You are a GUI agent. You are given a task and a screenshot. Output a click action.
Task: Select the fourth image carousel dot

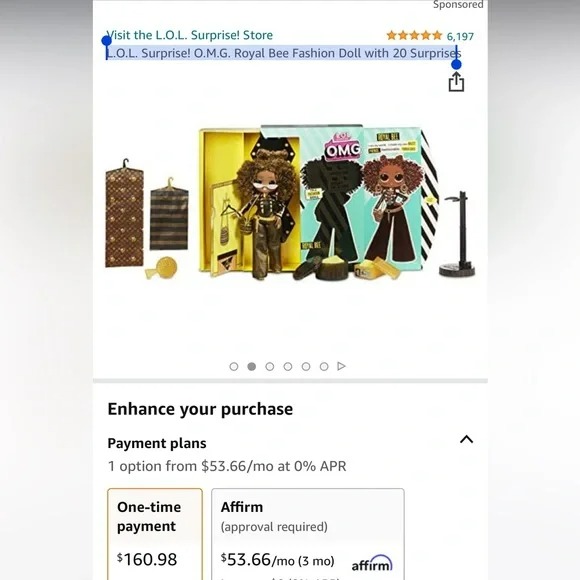click(288, 366)
